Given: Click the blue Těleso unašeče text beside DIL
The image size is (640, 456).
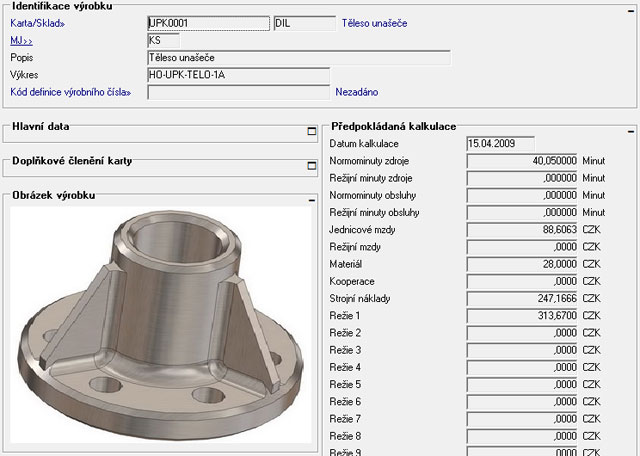Looking at the screenshot, I should point(374,23).
